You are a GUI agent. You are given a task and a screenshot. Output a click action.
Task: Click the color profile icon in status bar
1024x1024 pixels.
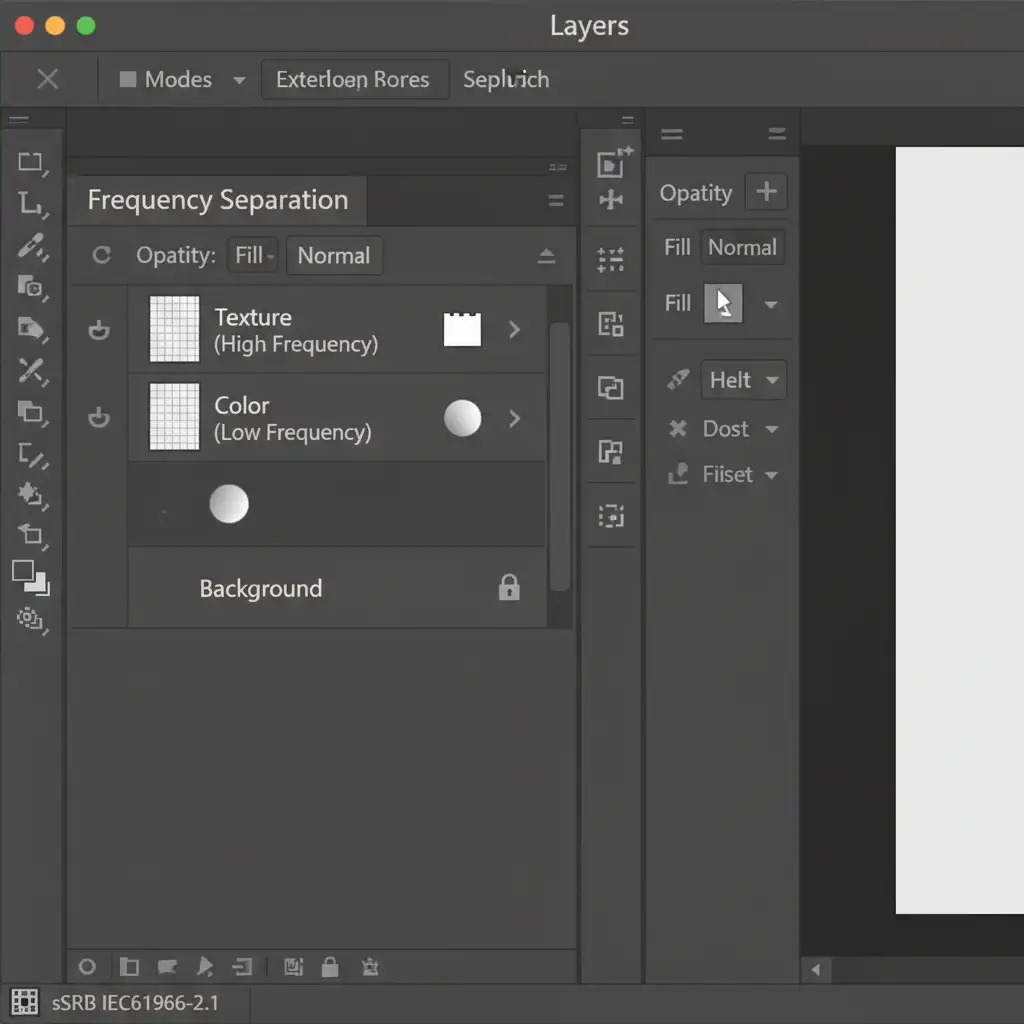(x=25, y=1001)
